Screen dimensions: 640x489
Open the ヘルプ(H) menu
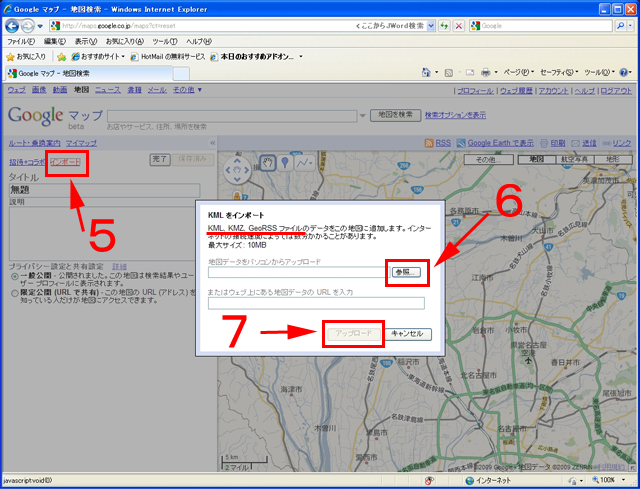tap(199, 42)
